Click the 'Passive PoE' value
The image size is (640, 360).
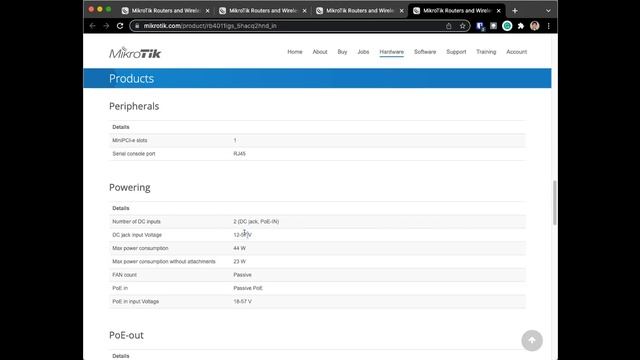coord(248,288)
